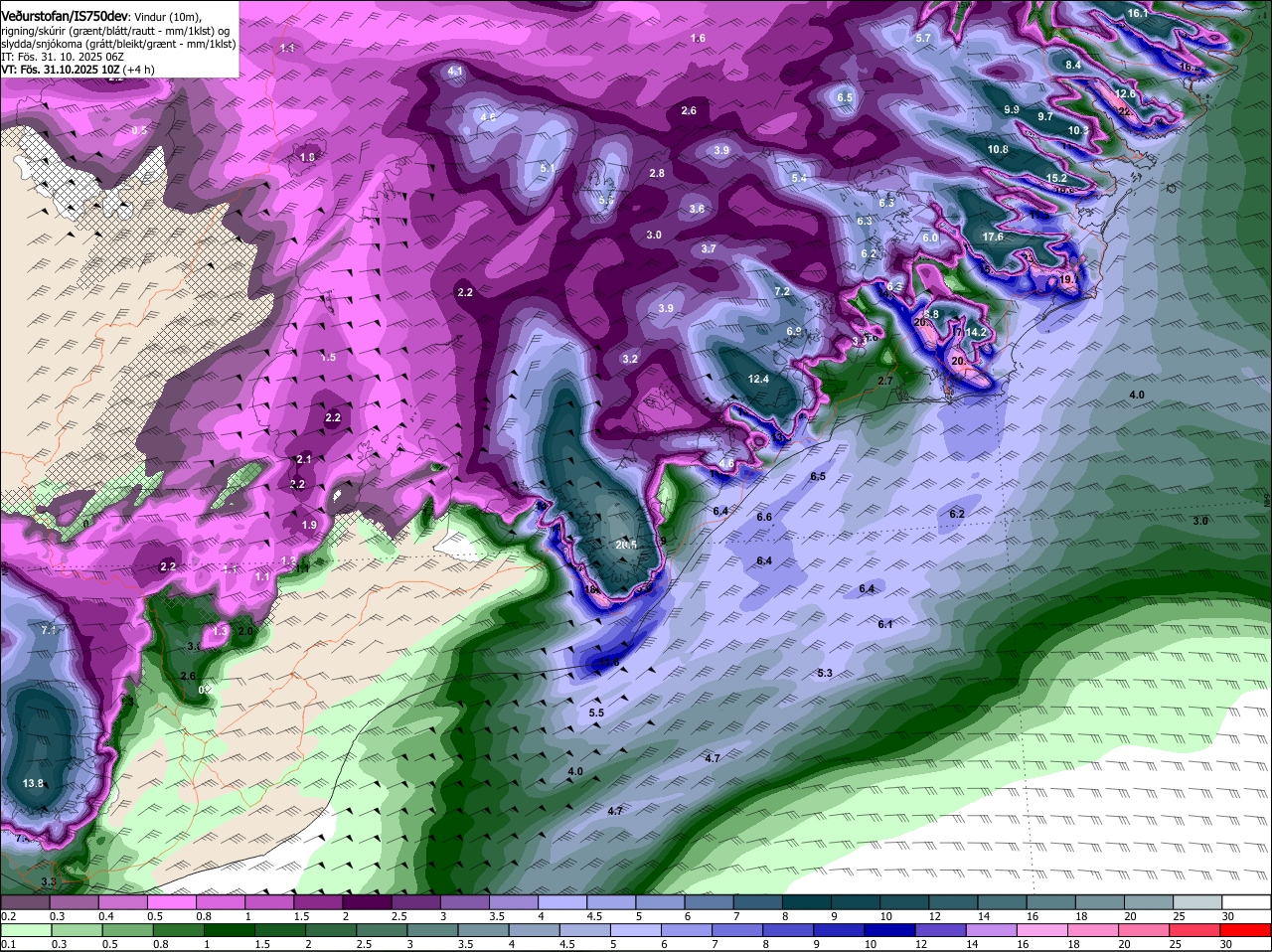Select the bright red swatch above 30 in lower legend
The image size is (1272, 952).
click(x=1246, y=930)
